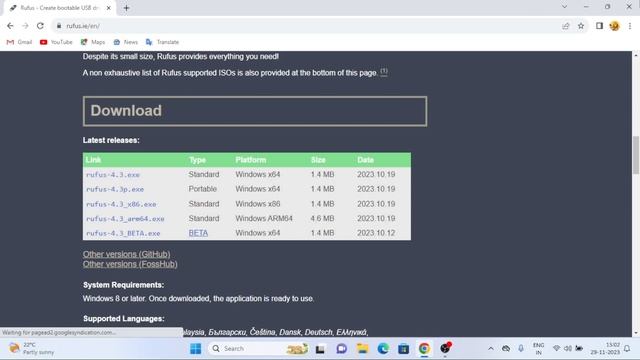This screenshot has height=360, width=640.
Task: Select the Rufus browser tab
Action: click(x=59, y=8)
